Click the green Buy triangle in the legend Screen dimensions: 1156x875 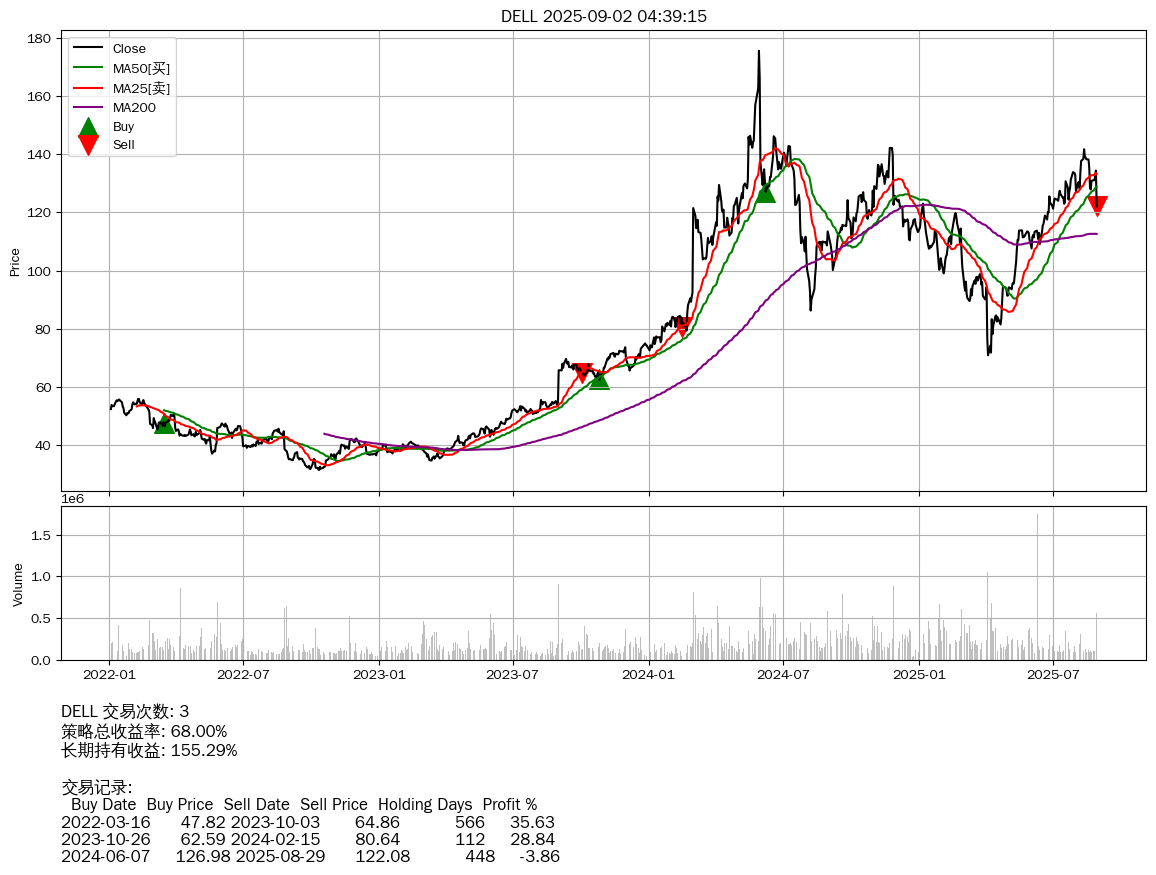(88, 127)
